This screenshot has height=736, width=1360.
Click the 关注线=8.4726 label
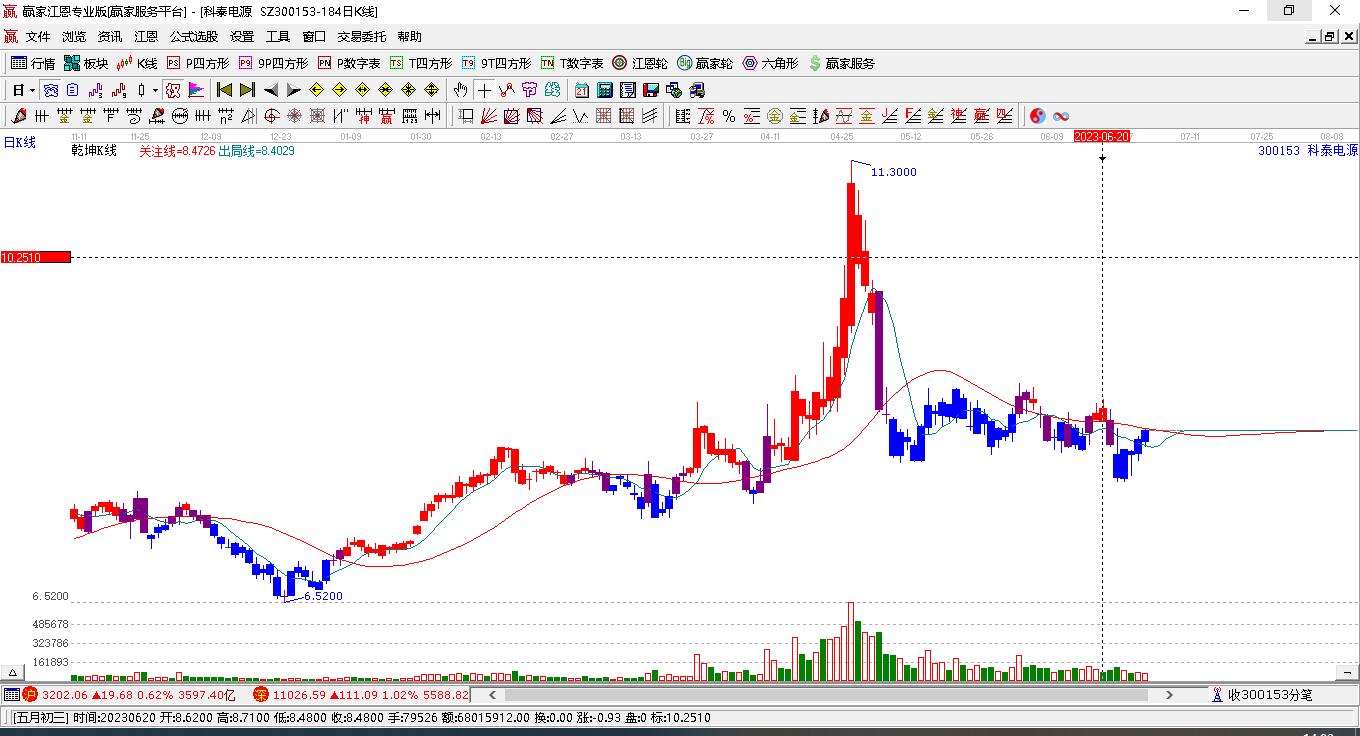coord(177,151)
